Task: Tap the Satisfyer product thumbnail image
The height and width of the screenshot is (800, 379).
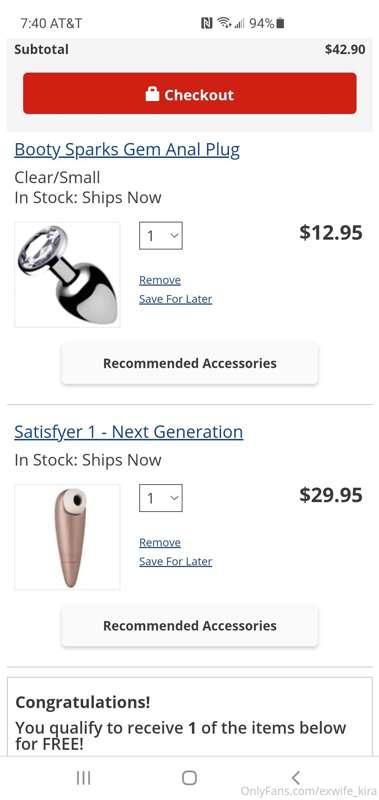Action: point(67,537)
